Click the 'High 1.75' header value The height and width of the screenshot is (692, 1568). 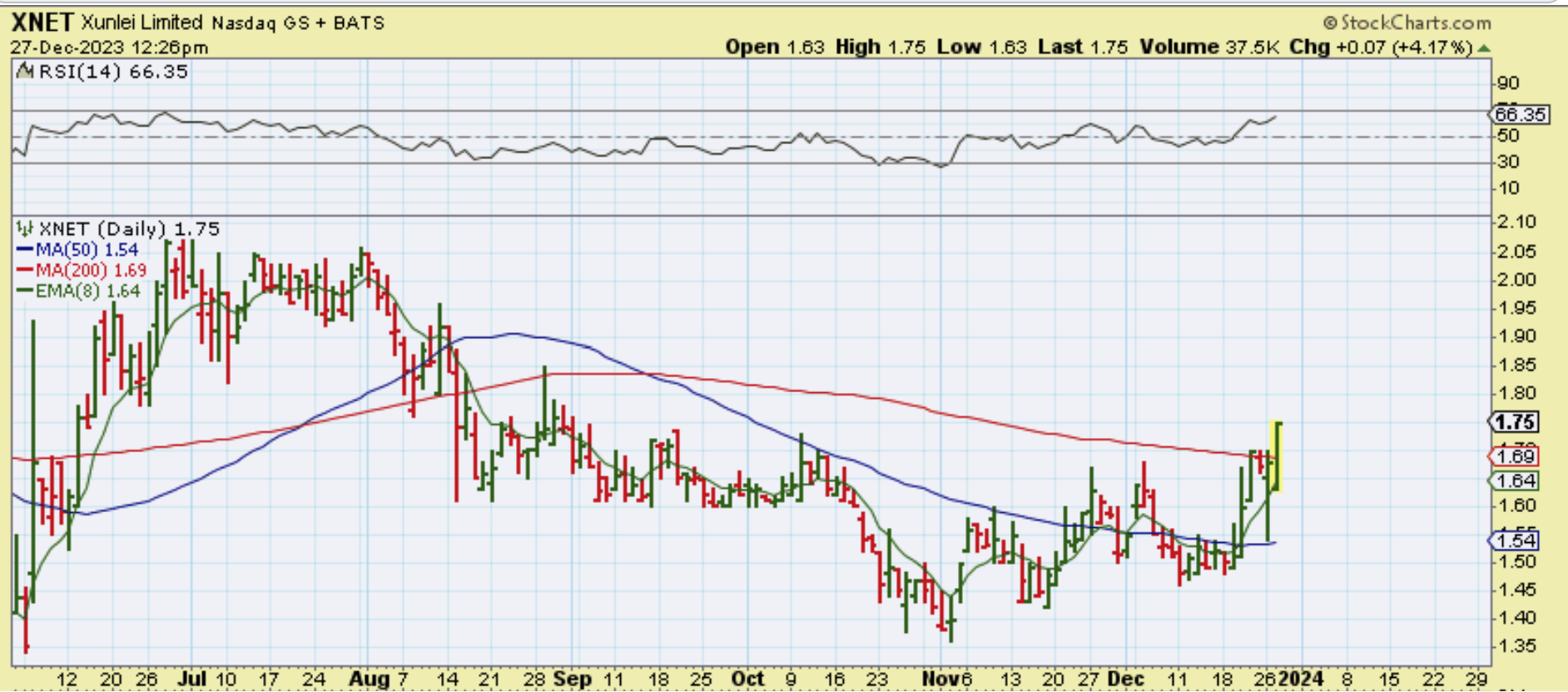coord(881,47)
